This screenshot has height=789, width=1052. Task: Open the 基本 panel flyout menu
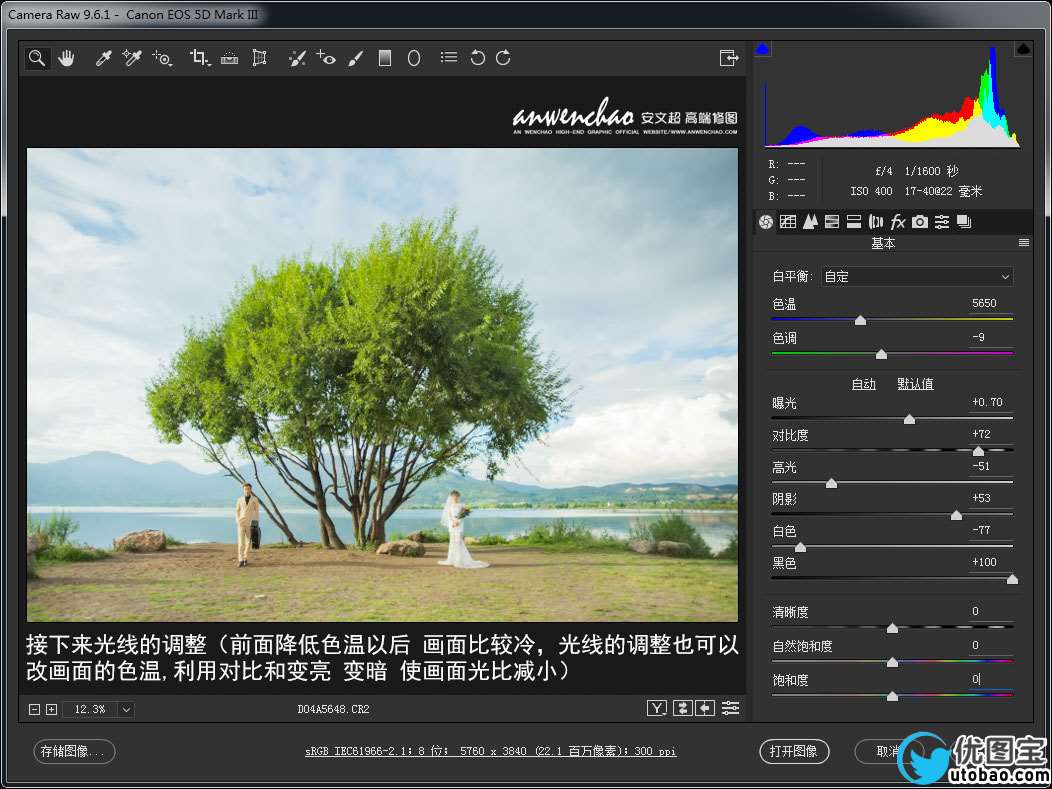pos(1023,243)
